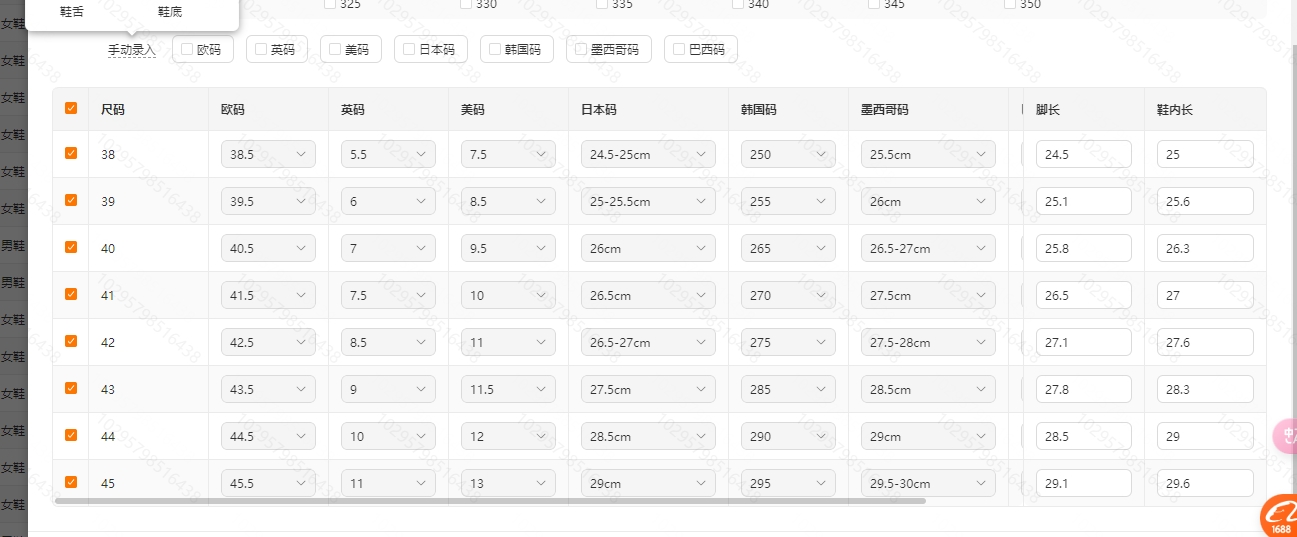Check the 330 size option
The image size is (1297, 537).
coord(466,4)
